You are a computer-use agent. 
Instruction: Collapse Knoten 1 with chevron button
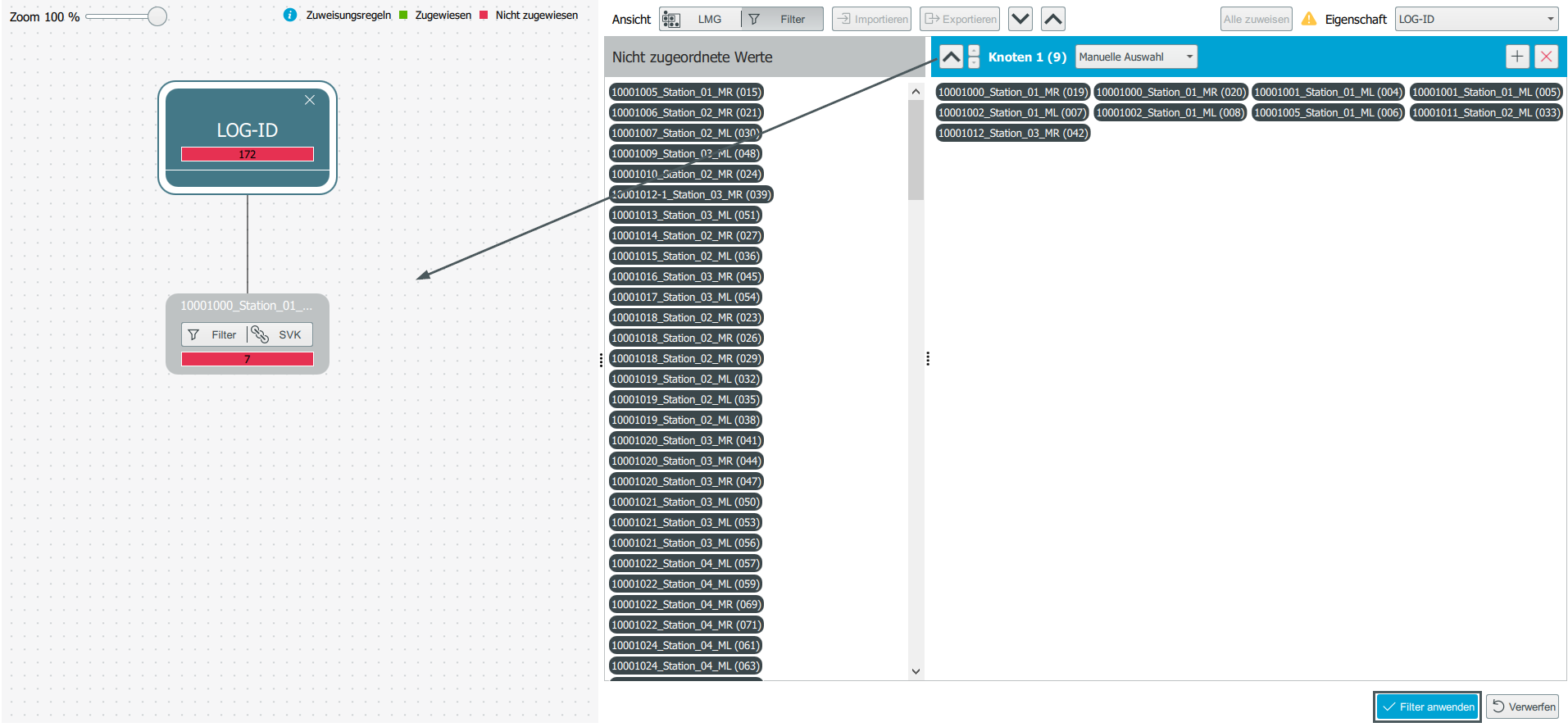point(951,57)
